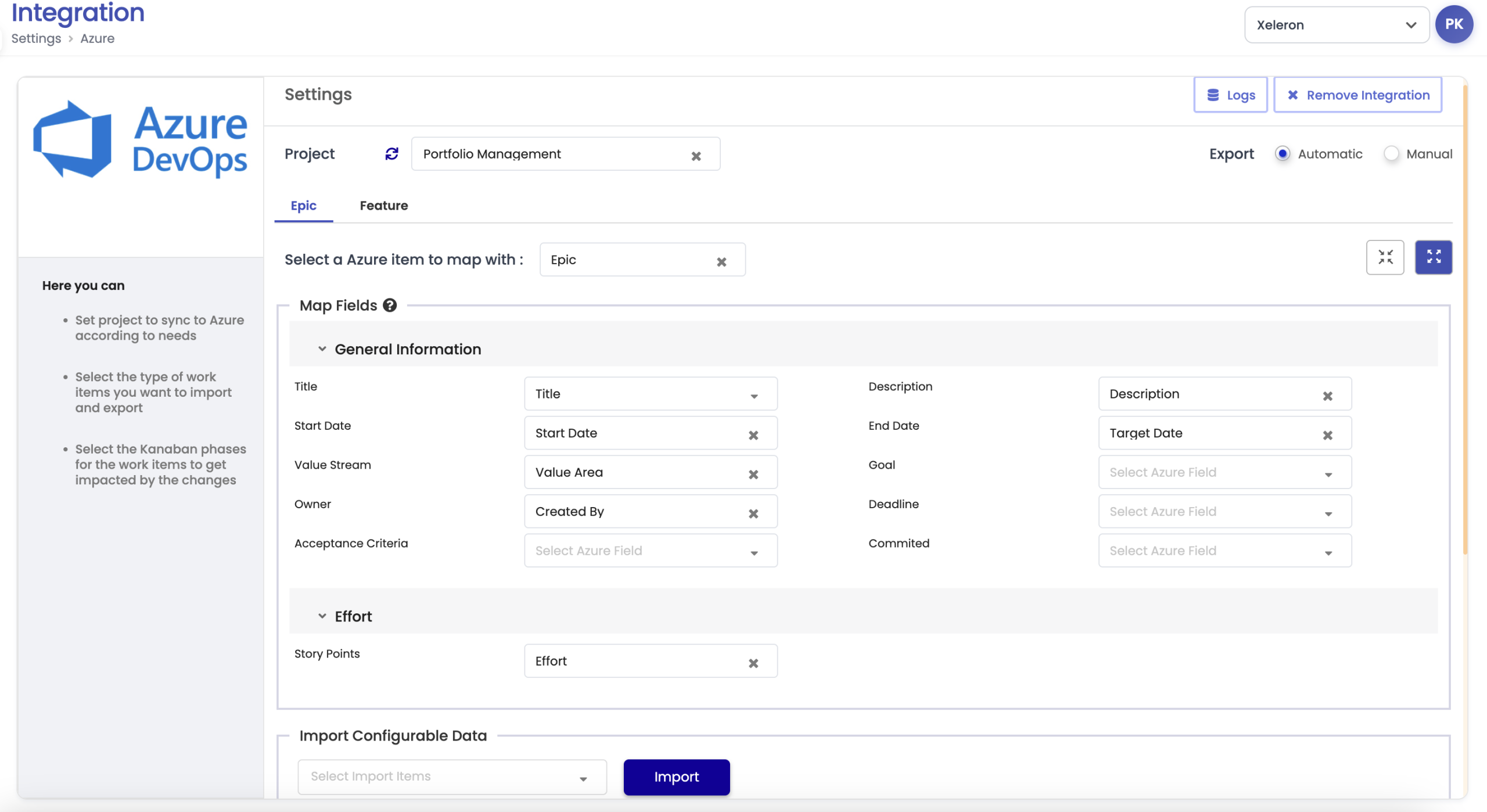1487x812 pixels.
Task: Open the Acceptance Criteria field dropdown
Action: (x=650, y=551)
